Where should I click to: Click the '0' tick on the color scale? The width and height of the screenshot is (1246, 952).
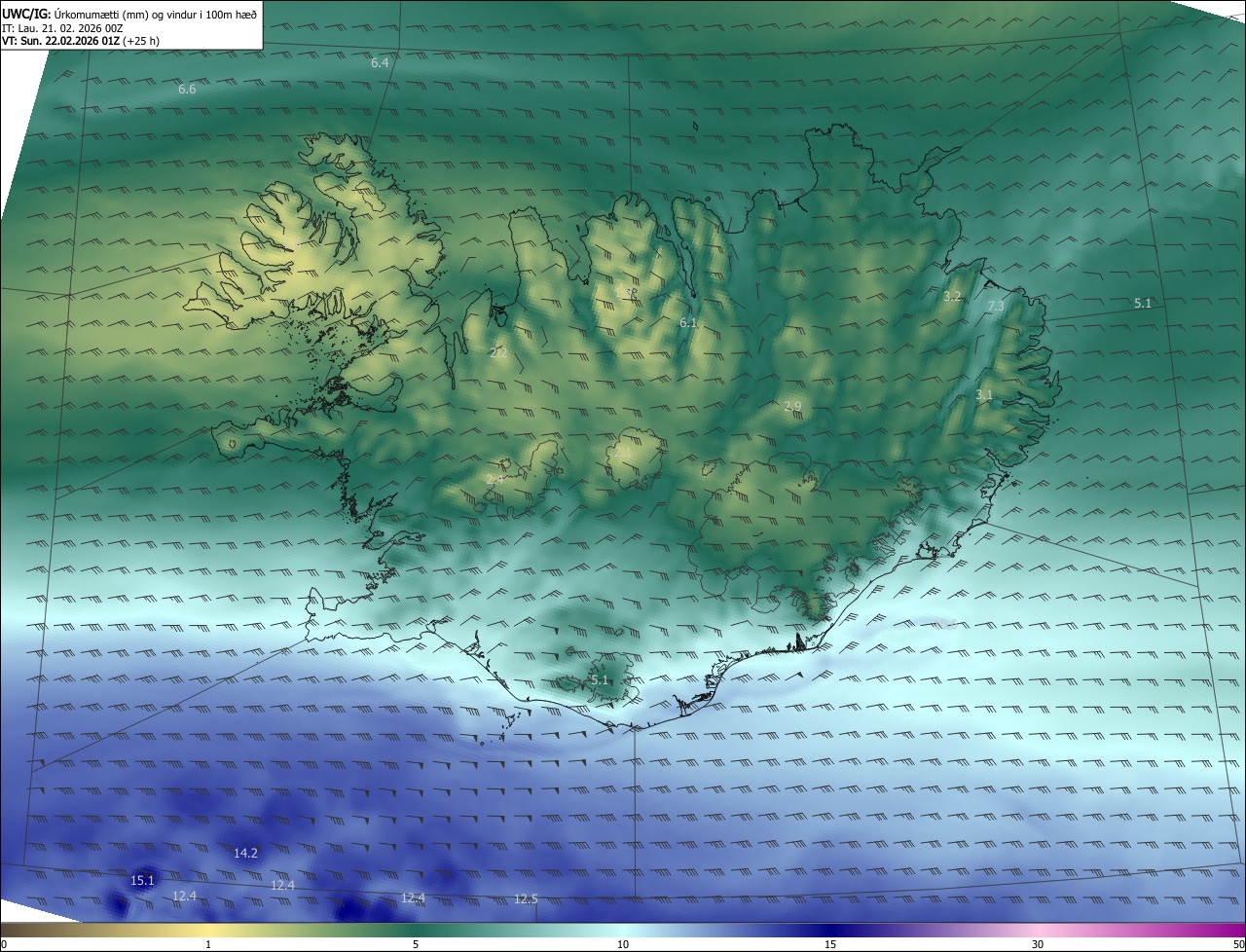pos(4,944)
